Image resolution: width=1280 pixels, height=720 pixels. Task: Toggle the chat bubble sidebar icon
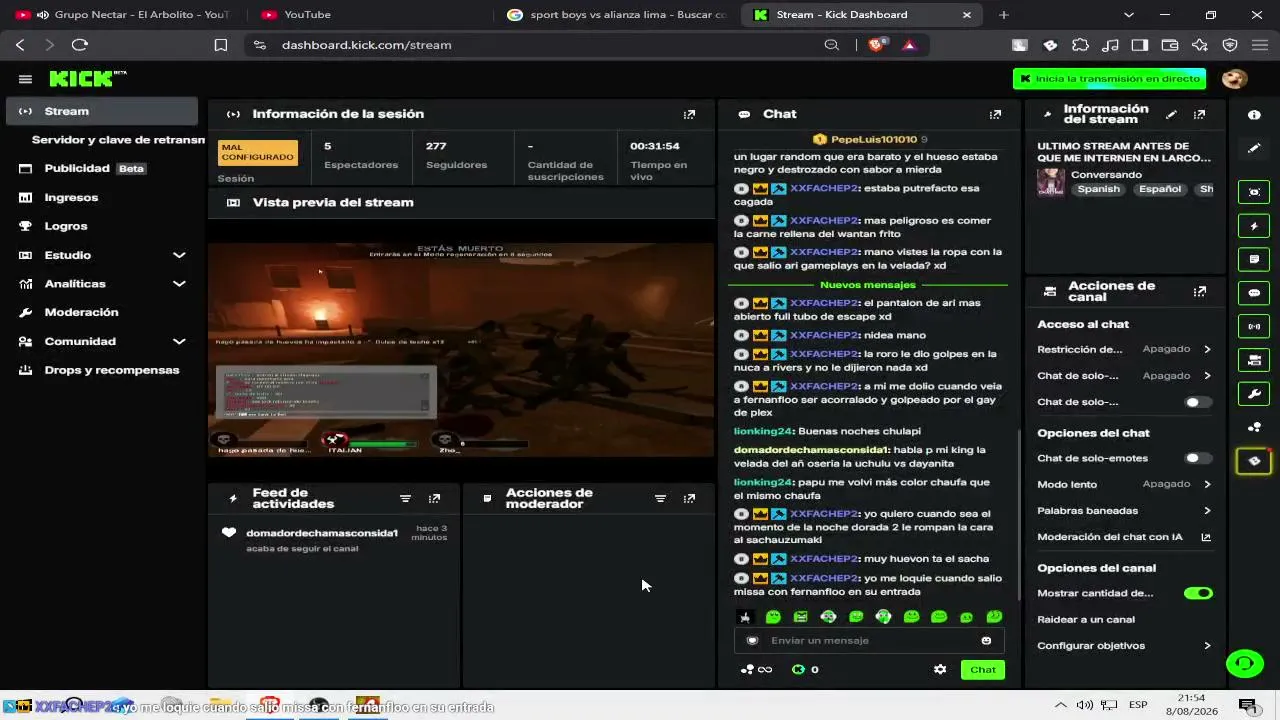tap(1254, 293)
